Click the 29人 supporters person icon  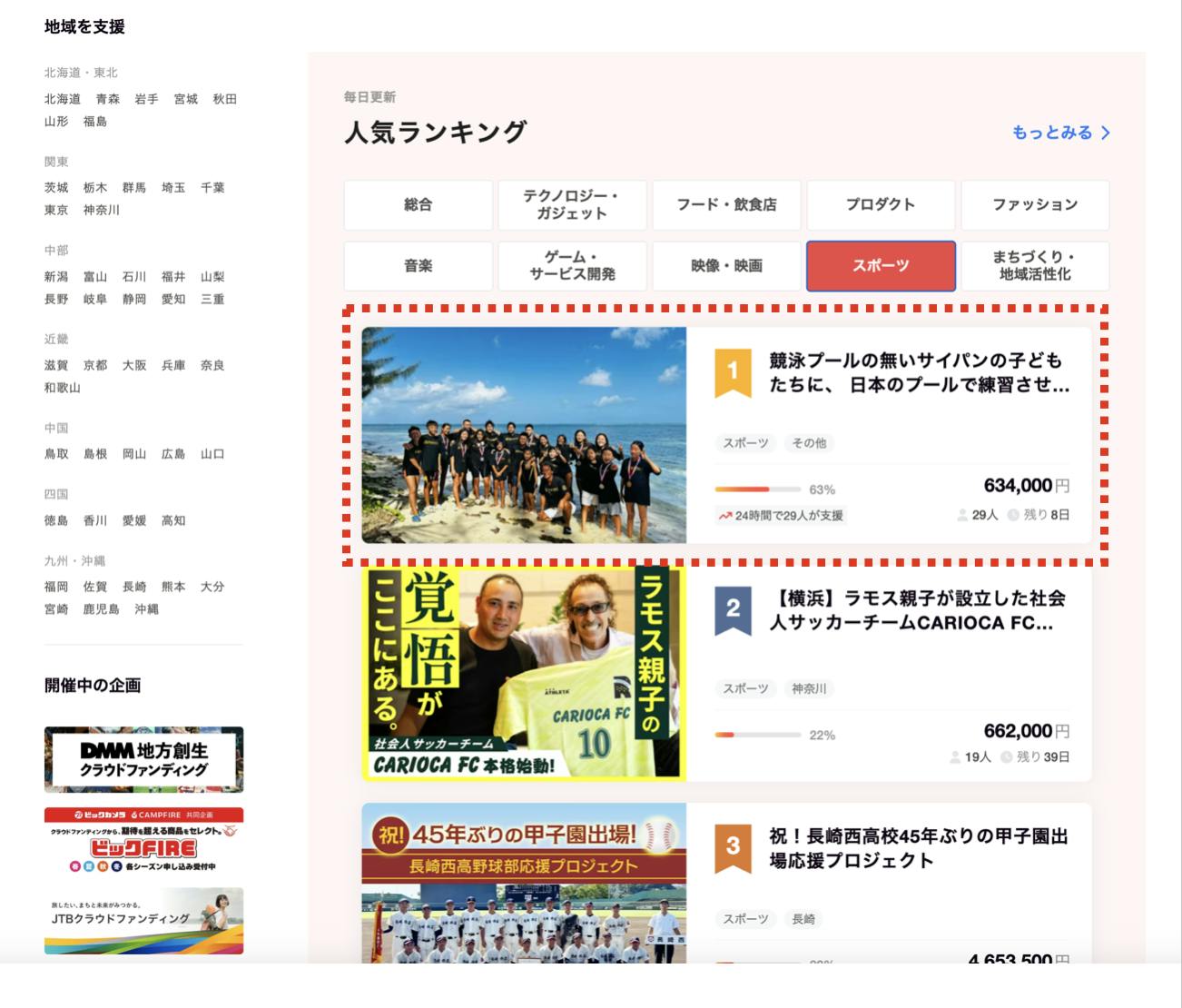[x=962, y=515]
